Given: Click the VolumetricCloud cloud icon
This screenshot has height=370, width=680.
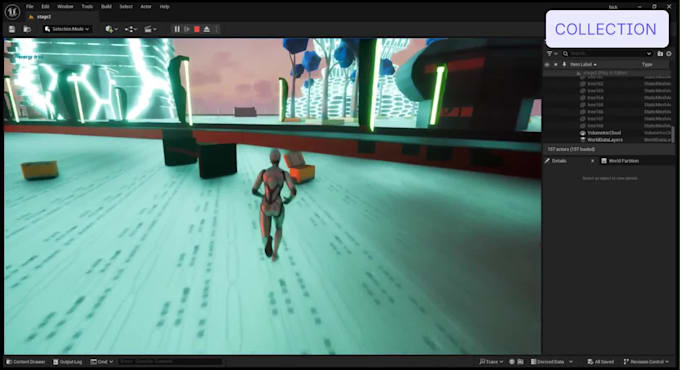Looking at the screenshot, I should [x=583, y=133].
